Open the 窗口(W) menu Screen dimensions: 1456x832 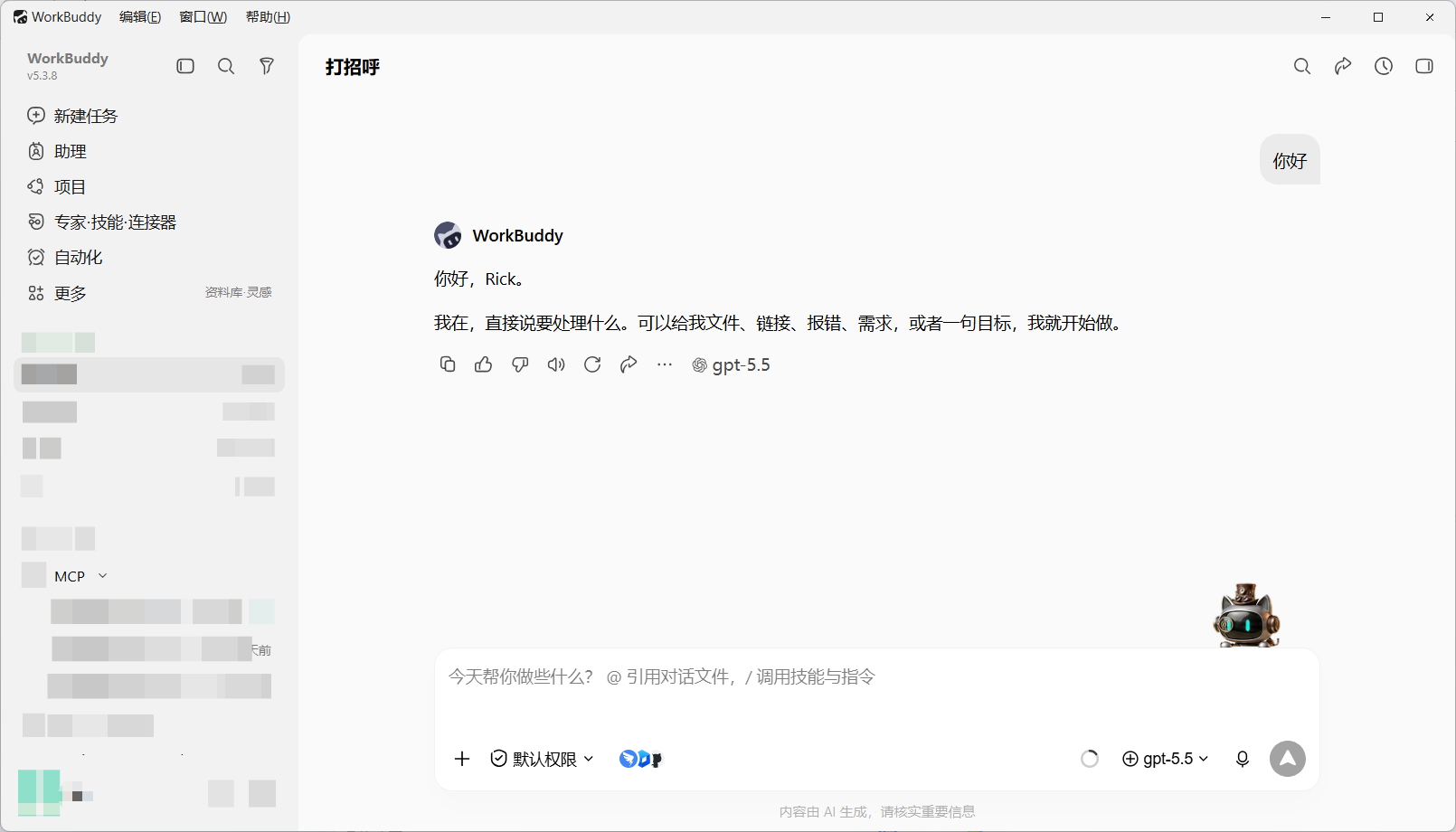coord(203,17)
